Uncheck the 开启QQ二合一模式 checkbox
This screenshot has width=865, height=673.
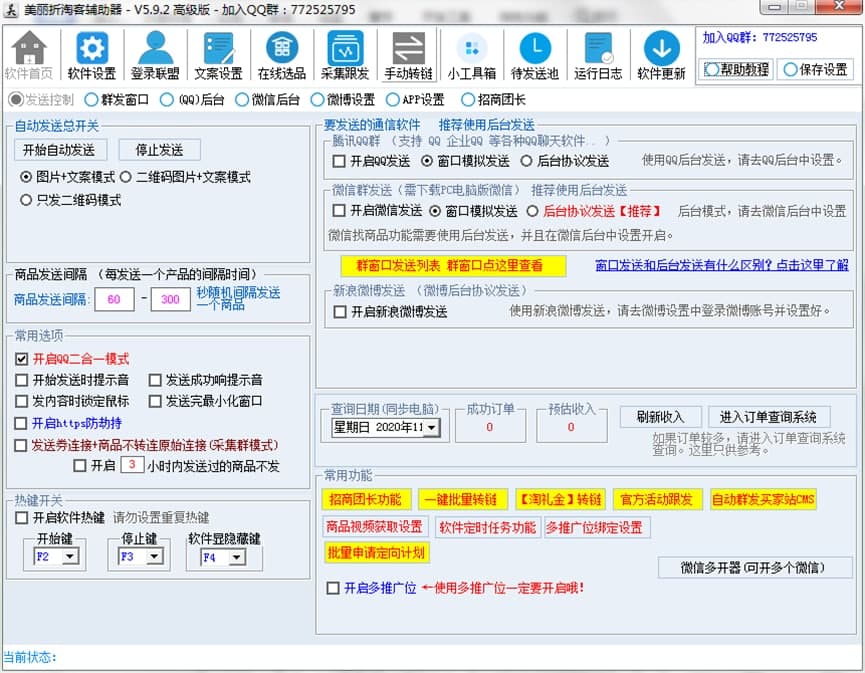(x=22, y=359)
